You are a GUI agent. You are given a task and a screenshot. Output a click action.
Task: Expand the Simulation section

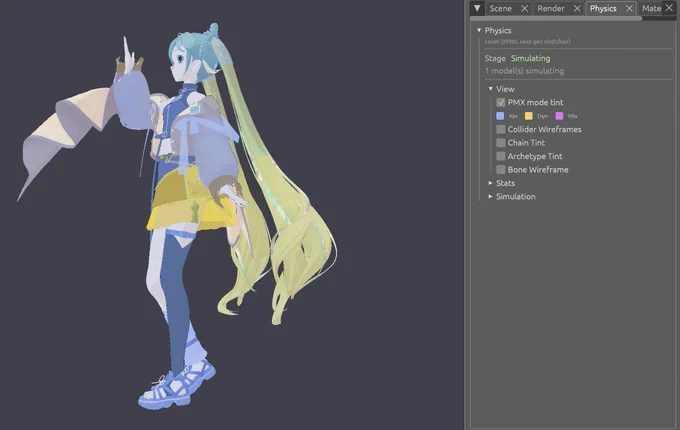coord(512,196)
